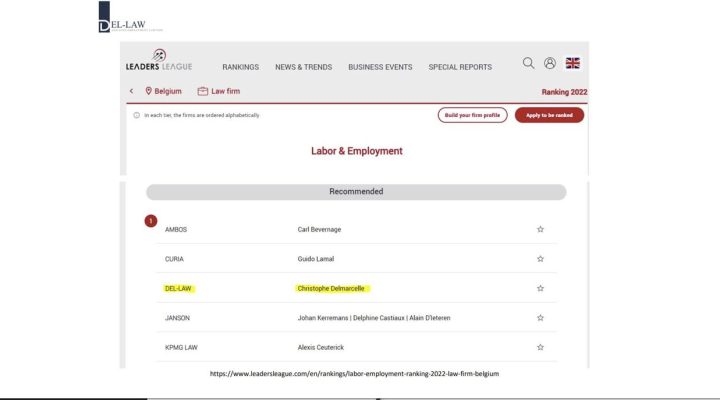Click Apply to be ranked button
The image size is (720, 400).
coord(549,115)
